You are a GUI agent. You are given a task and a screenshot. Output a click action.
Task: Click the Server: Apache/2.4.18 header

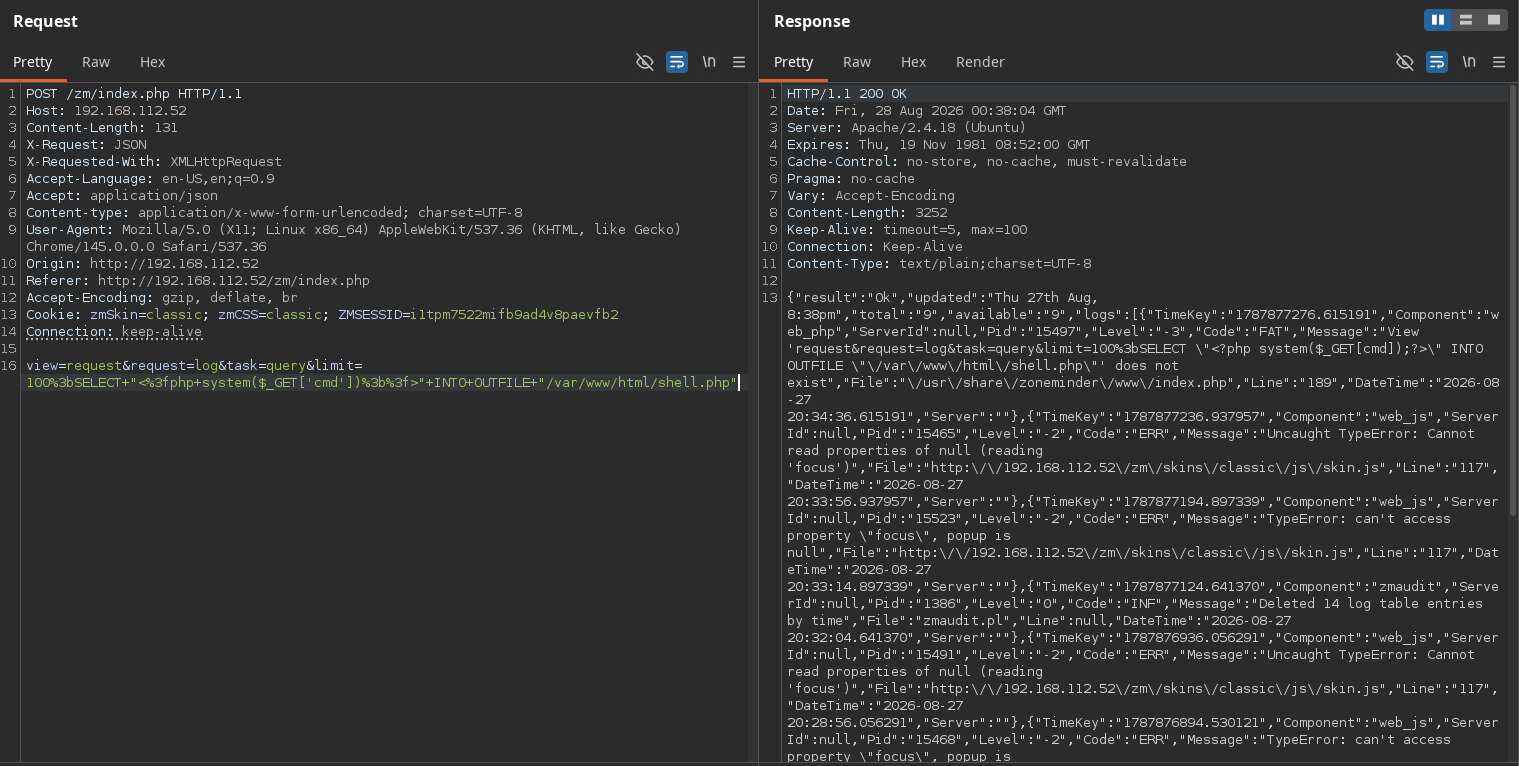coord(907,128)
